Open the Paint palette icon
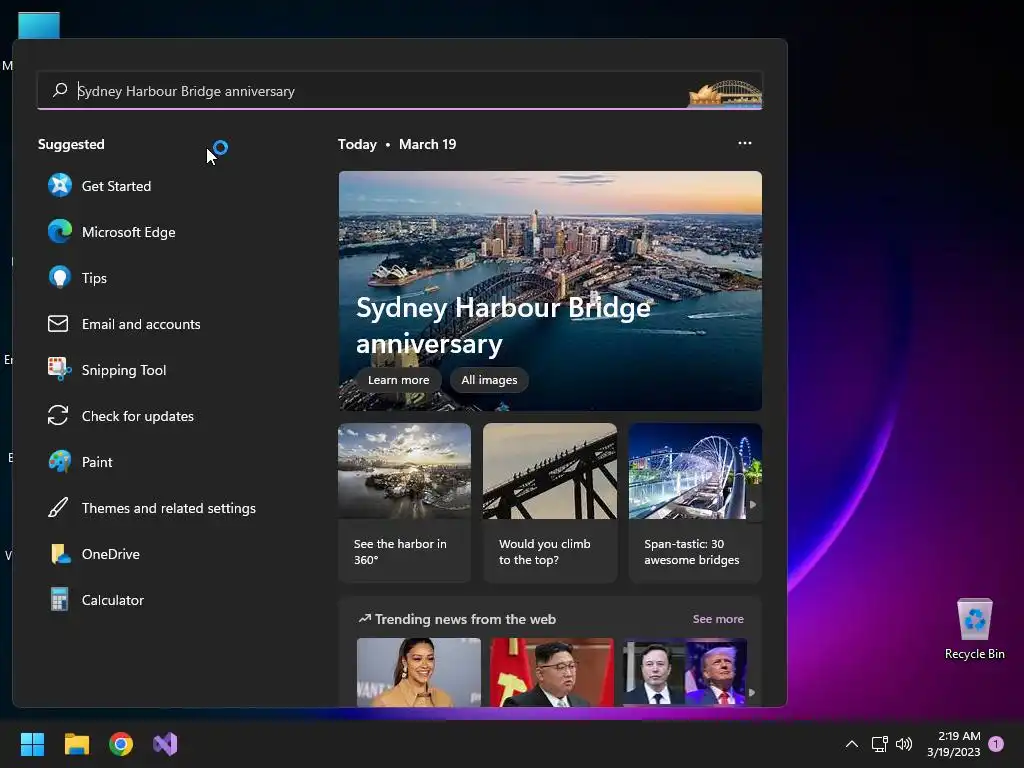Viewport: 1024px width, 768px height. (59, 462)
